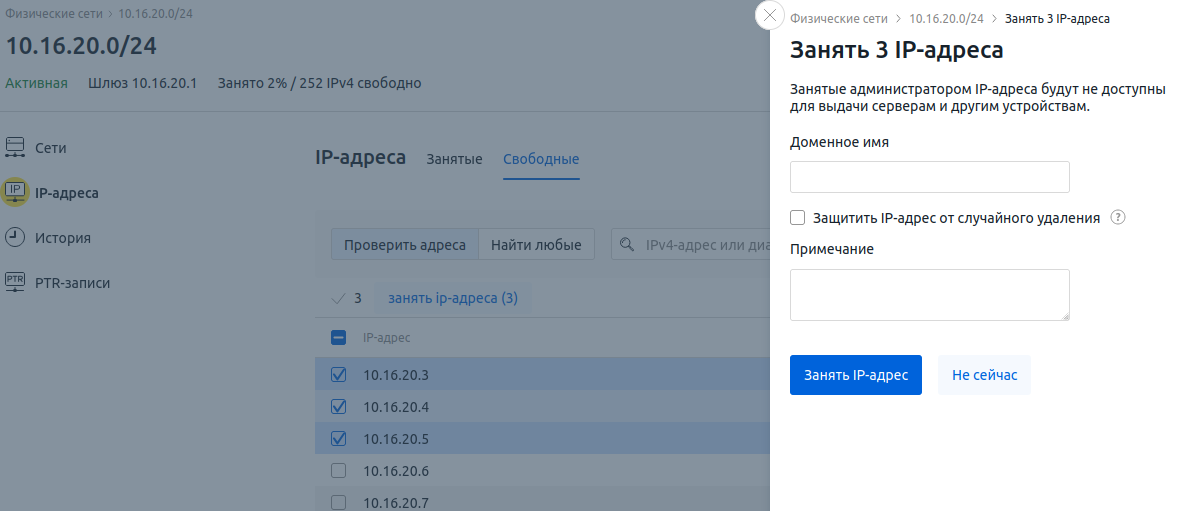Click the 10.16.20.0/24 page heading
The width and height of the screenshot is (1201, 511).
(x=81, y=46)
